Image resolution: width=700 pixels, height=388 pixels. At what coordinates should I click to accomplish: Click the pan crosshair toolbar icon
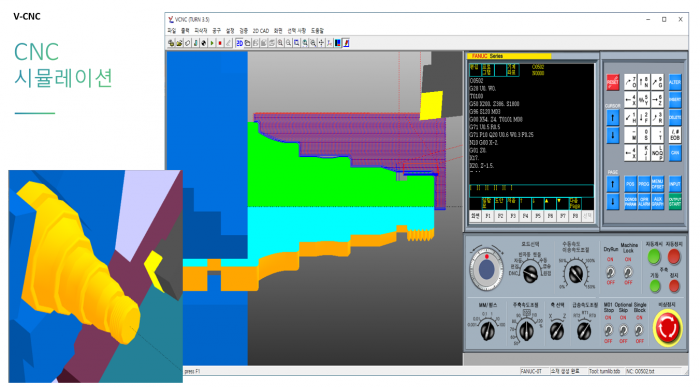pyautogui.click(x=321, y=43)
